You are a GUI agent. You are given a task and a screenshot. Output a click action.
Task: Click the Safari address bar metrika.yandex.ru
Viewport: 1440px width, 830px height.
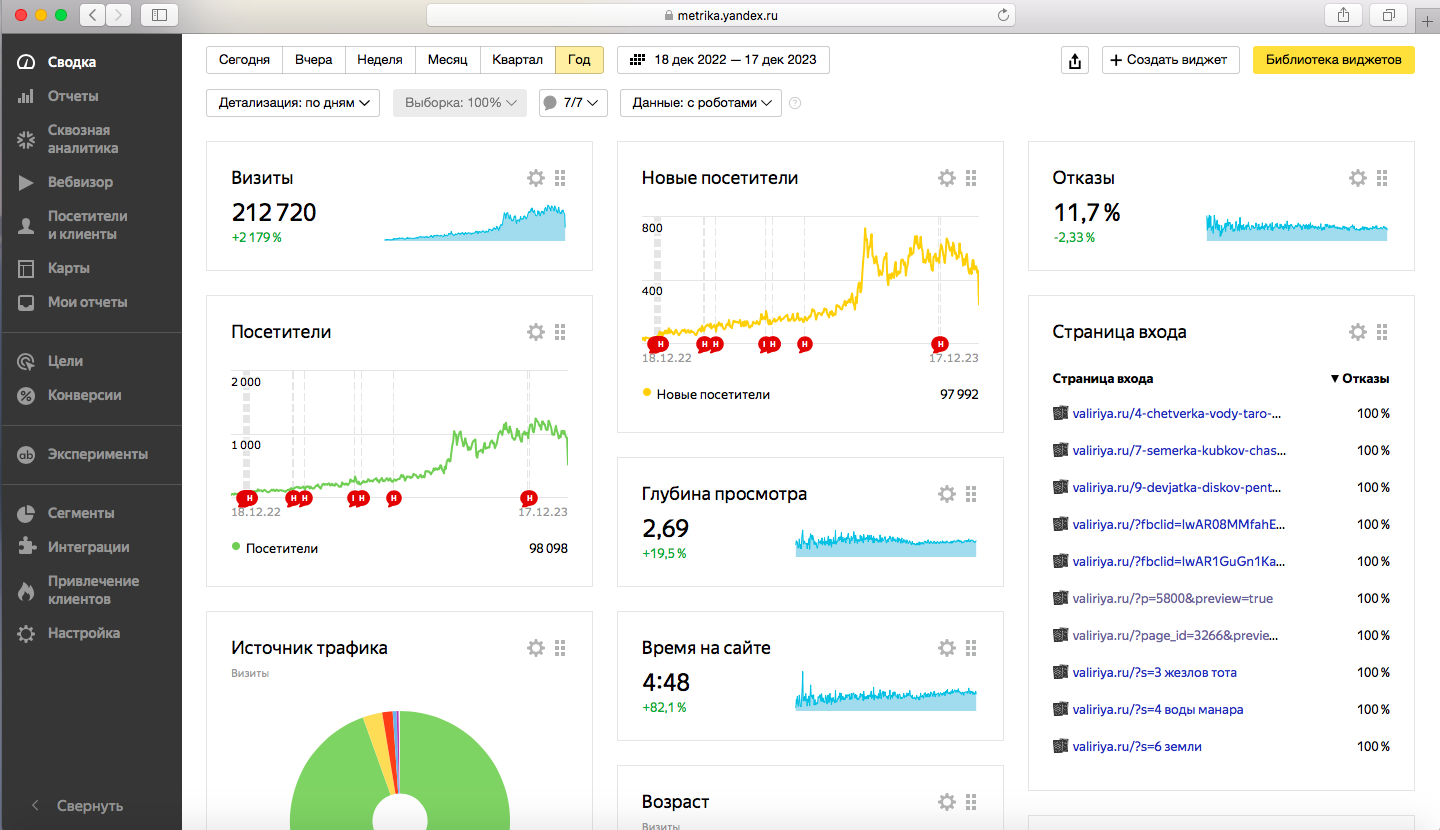721,15
